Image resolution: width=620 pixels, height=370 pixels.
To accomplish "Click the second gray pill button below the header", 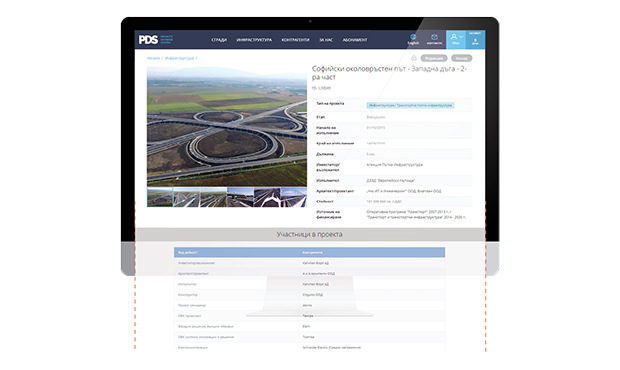I will tap(461, 58).
